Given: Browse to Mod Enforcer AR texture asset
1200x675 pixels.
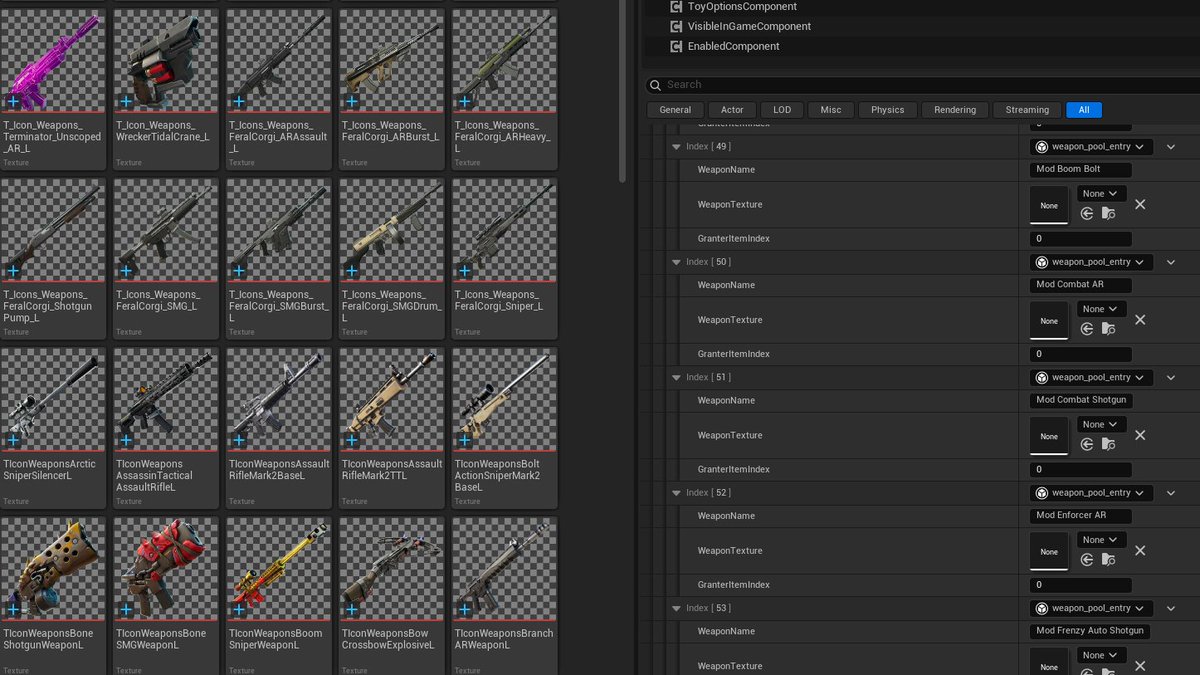Looking at the screenshot, I should pos(1108,559).
